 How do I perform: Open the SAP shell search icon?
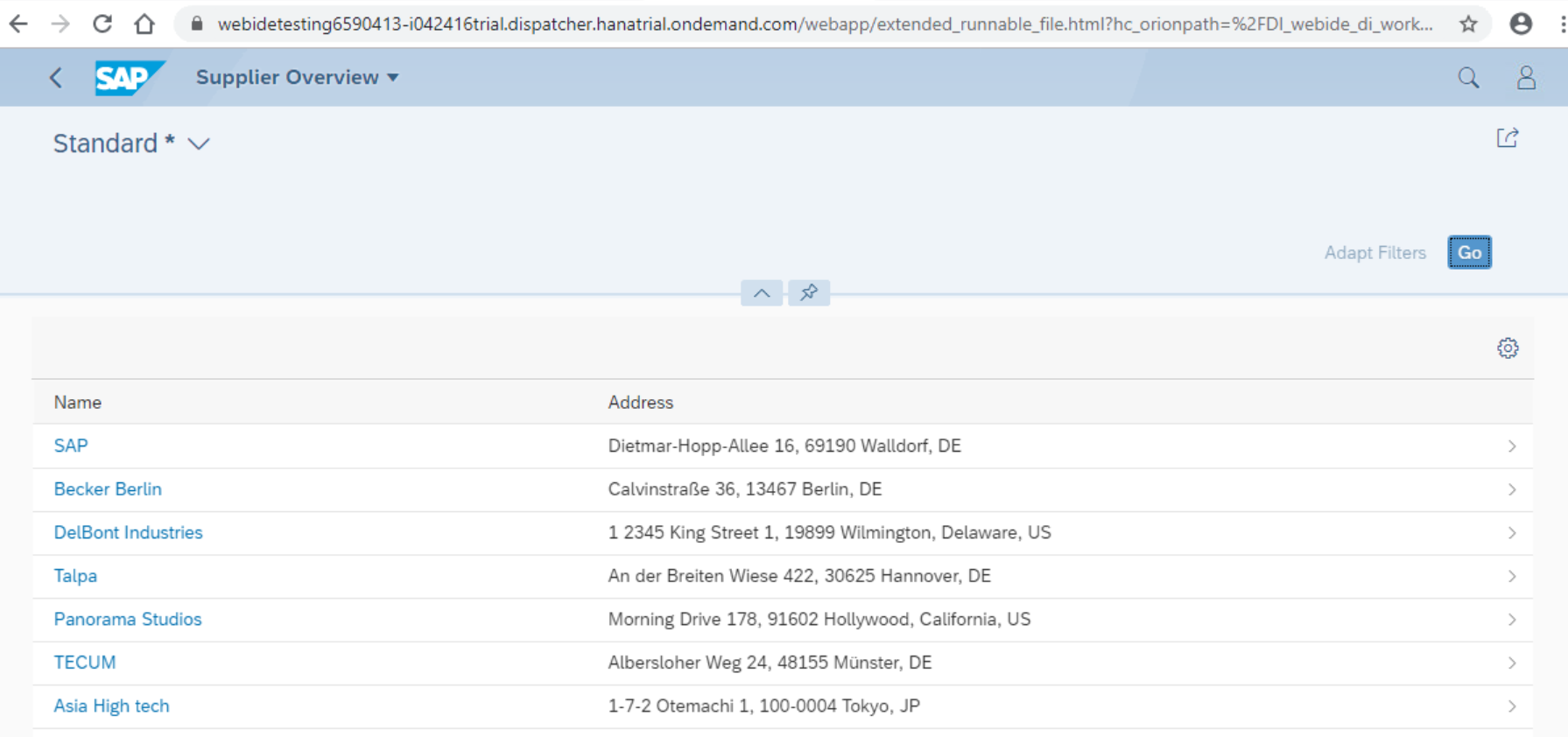click(1468, 78)
